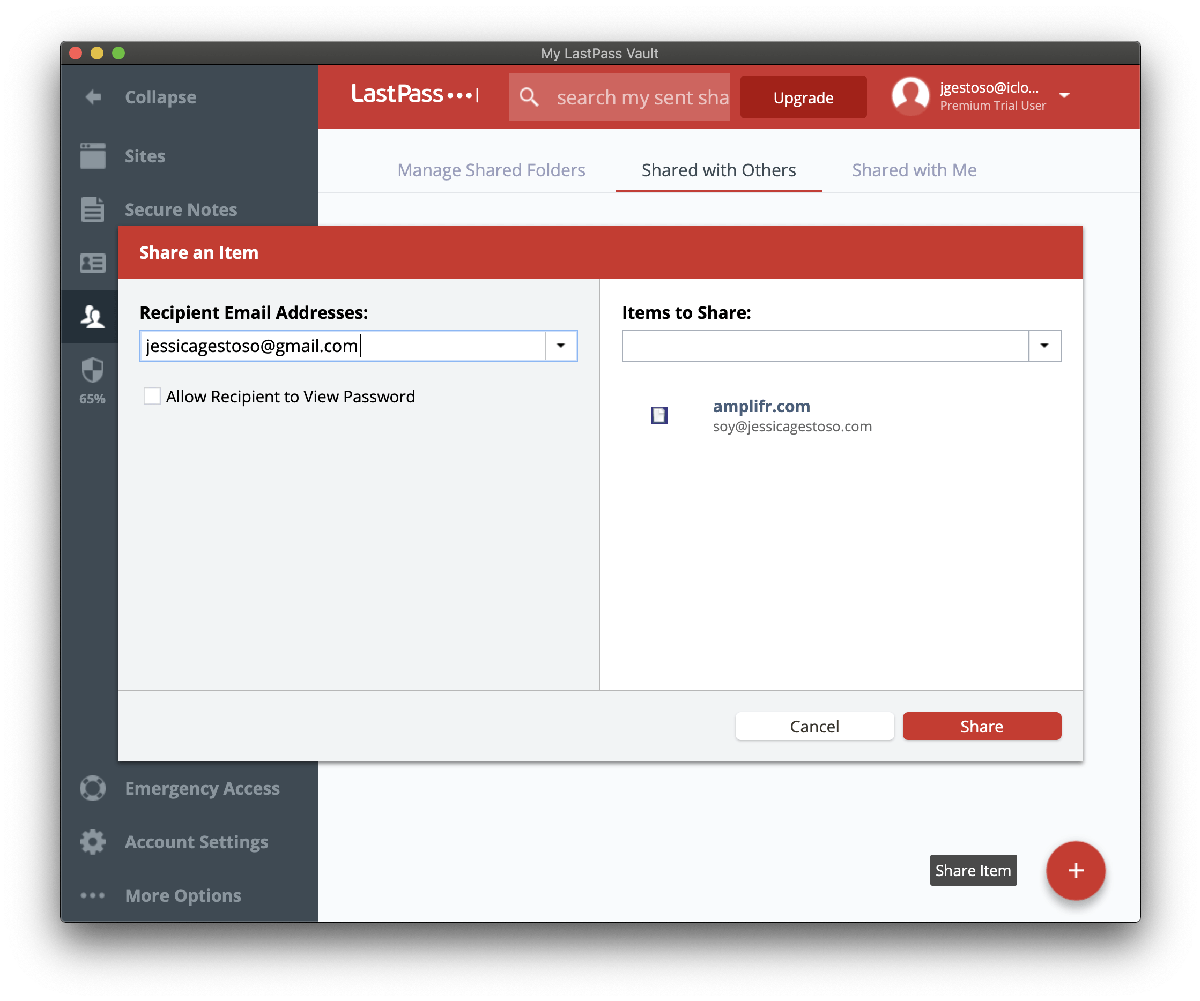Enable Allow Recipient to View Password

coord(152,396)
